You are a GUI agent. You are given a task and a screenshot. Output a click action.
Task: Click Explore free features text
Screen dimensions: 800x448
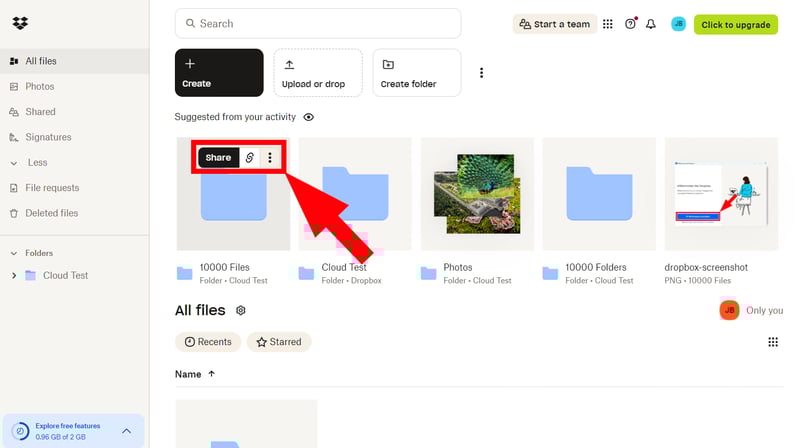tap(67, 426)
